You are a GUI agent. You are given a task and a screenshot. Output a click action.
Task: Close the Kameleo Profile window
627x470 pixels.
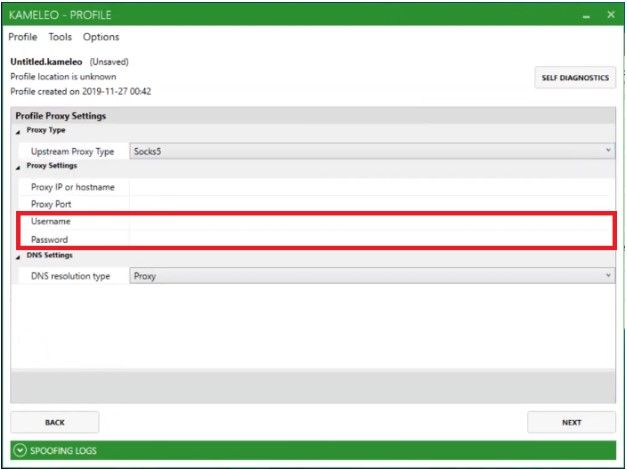(x=611, y=15)
